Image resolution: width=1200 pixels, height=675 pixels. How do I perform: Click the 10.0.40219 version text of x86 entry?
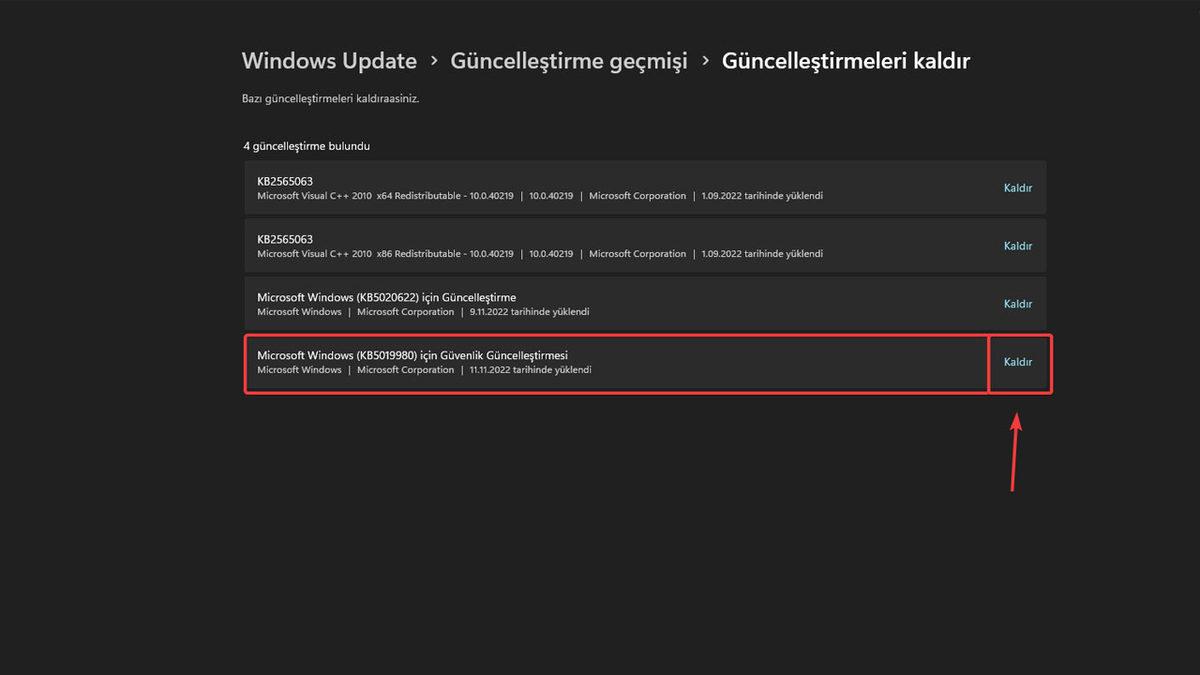pyautogui.click(x=550, y=254)
